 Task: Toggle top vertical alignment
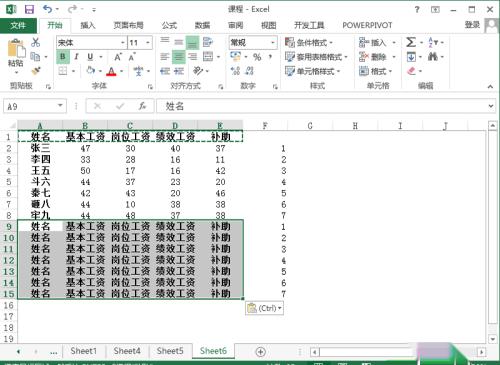tap(165, 41)
